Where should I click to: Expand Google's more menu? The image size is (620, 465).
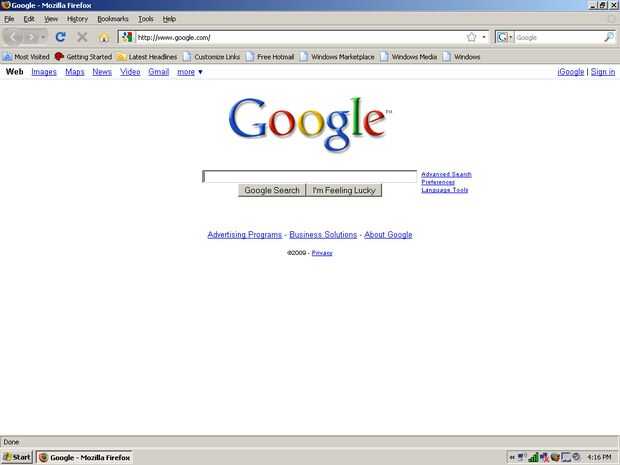tap(190, 72)
